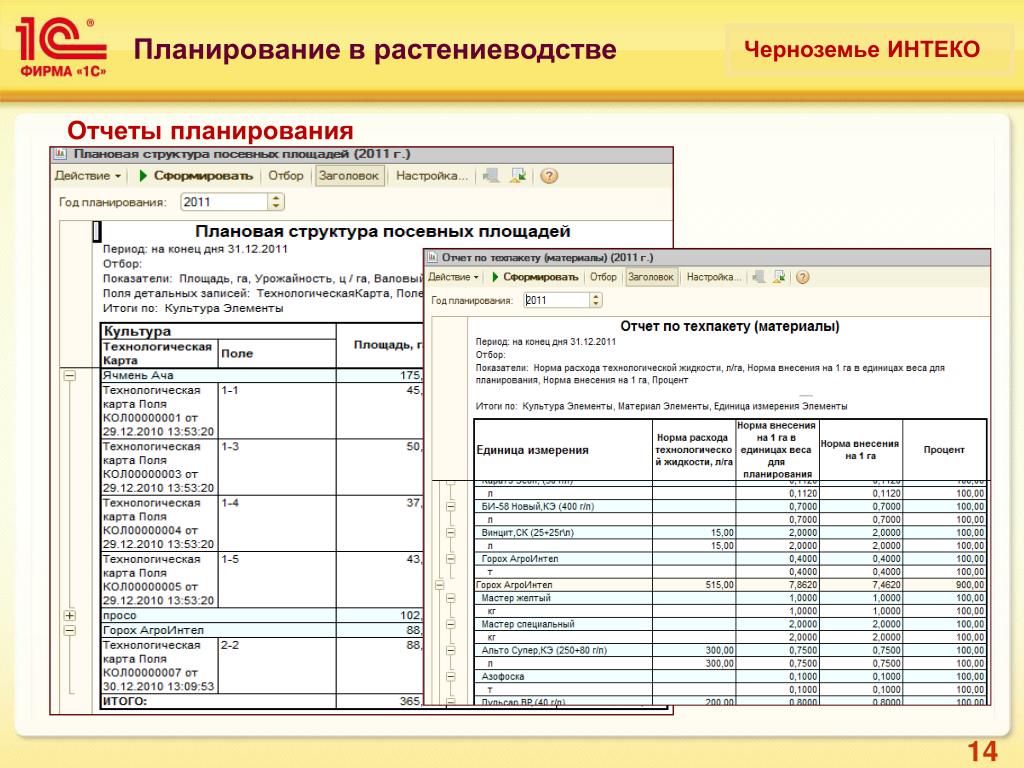Open Настройка... in Отчет по техпакету window
Screen dimensions: 1024x768
pyautogui.click(x=714, y=277)
